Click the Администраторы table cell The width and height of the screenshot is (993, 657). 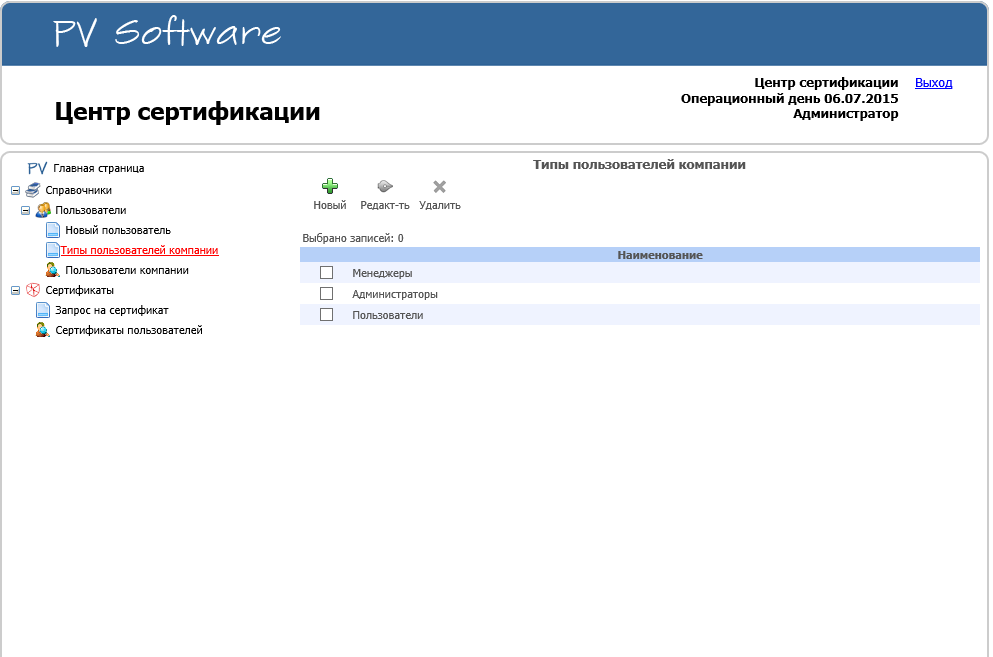tap(395, 294)
